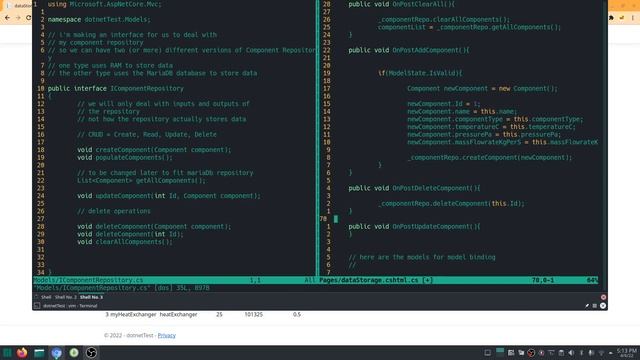Click the browser forward arrow behind the terminal
Viewport: 640px width, 360px height.
[18, 18]
